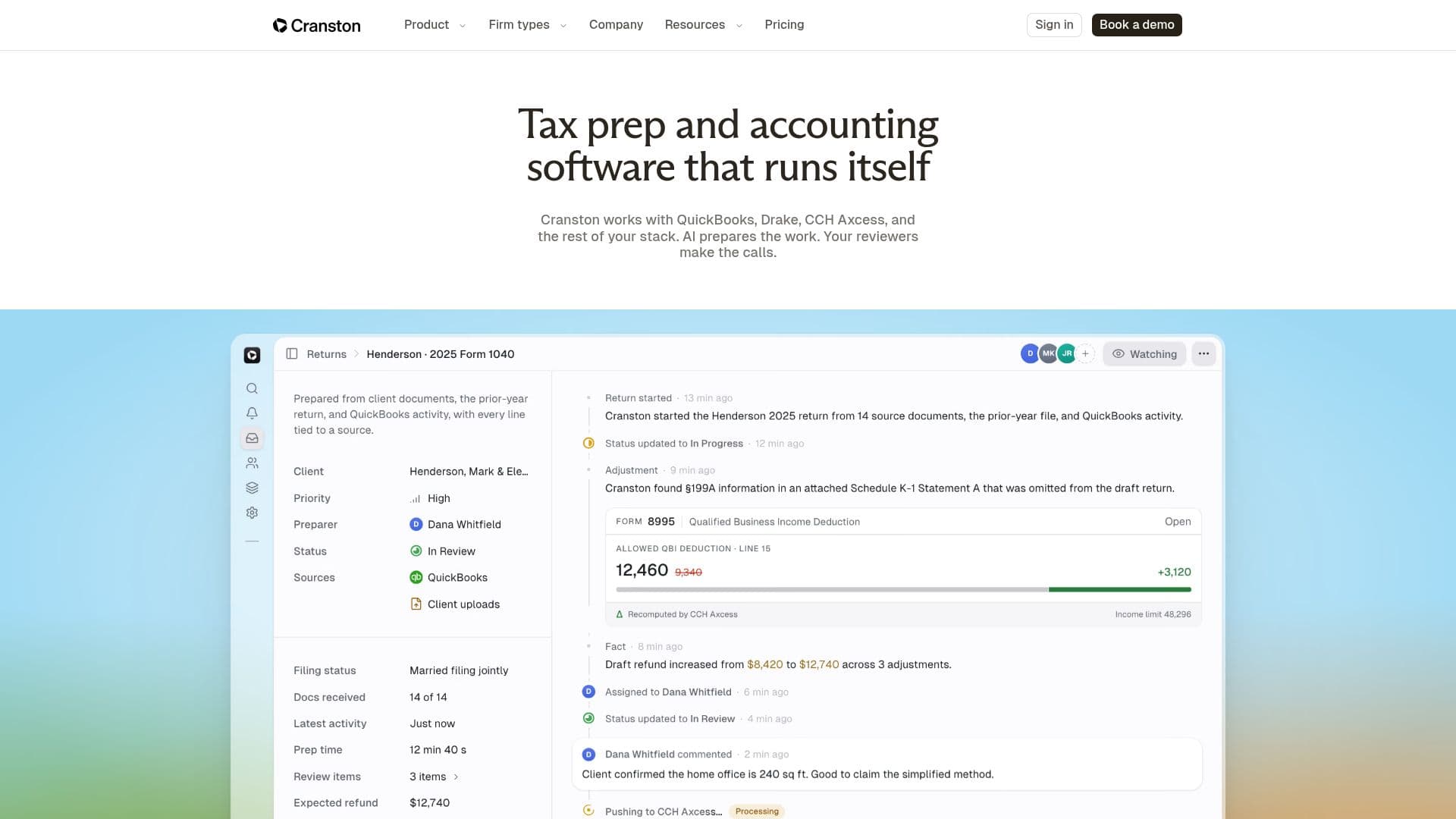Screen dimensions: 1456x819
Task: Add a collaborator with the plus icon
Action: coord(1085,353)
